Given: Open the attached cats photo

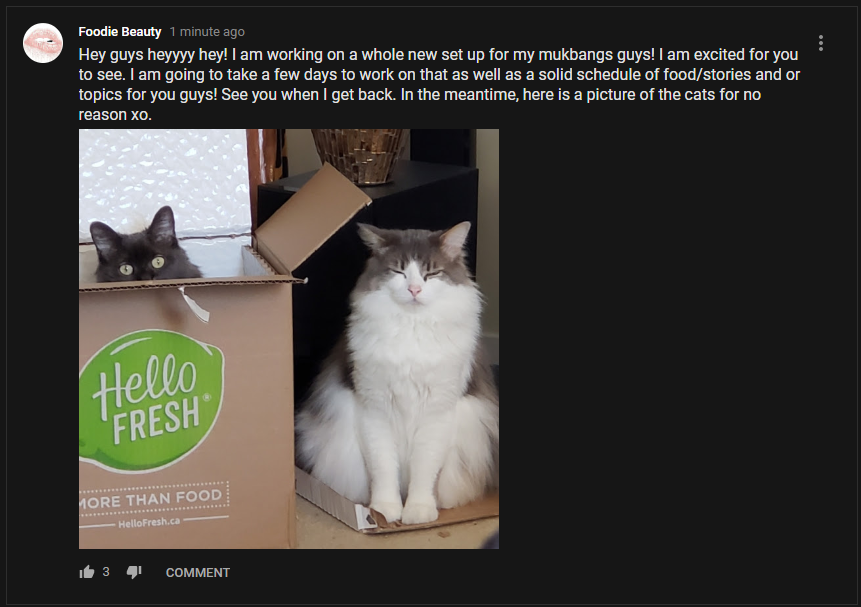Looking at the screenshot, I should click(289, 339).
